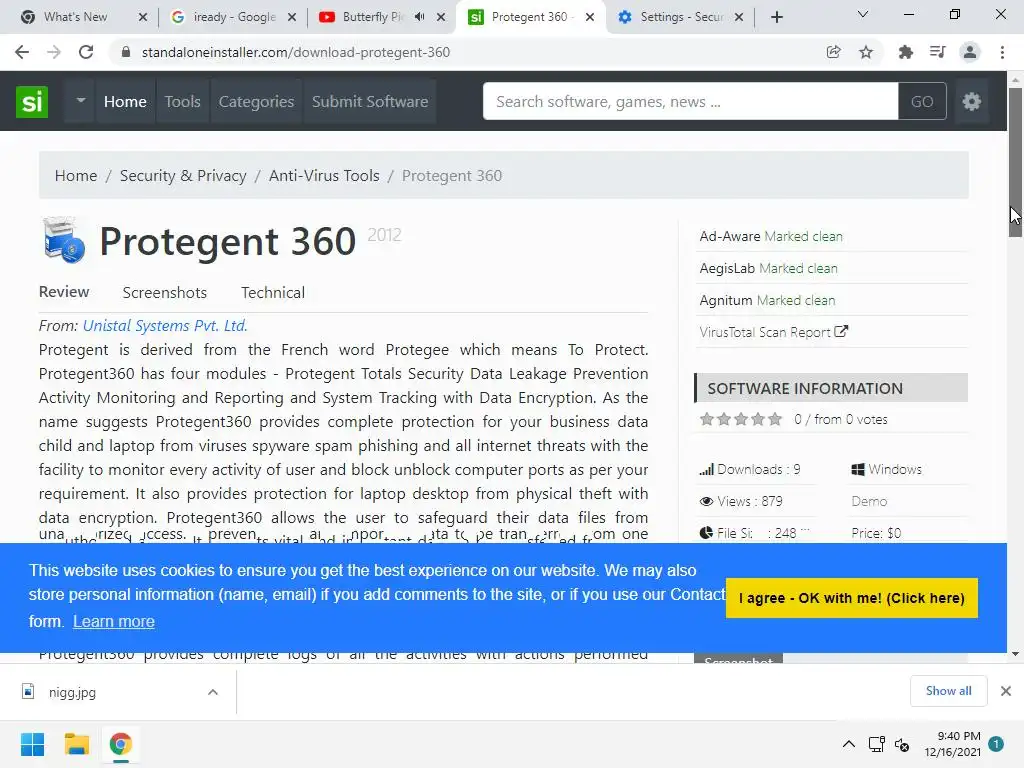Image resolution: width=1024 pixels, height=768 pixels.
Task: Select the Review tab
Action: click(64, 292)
